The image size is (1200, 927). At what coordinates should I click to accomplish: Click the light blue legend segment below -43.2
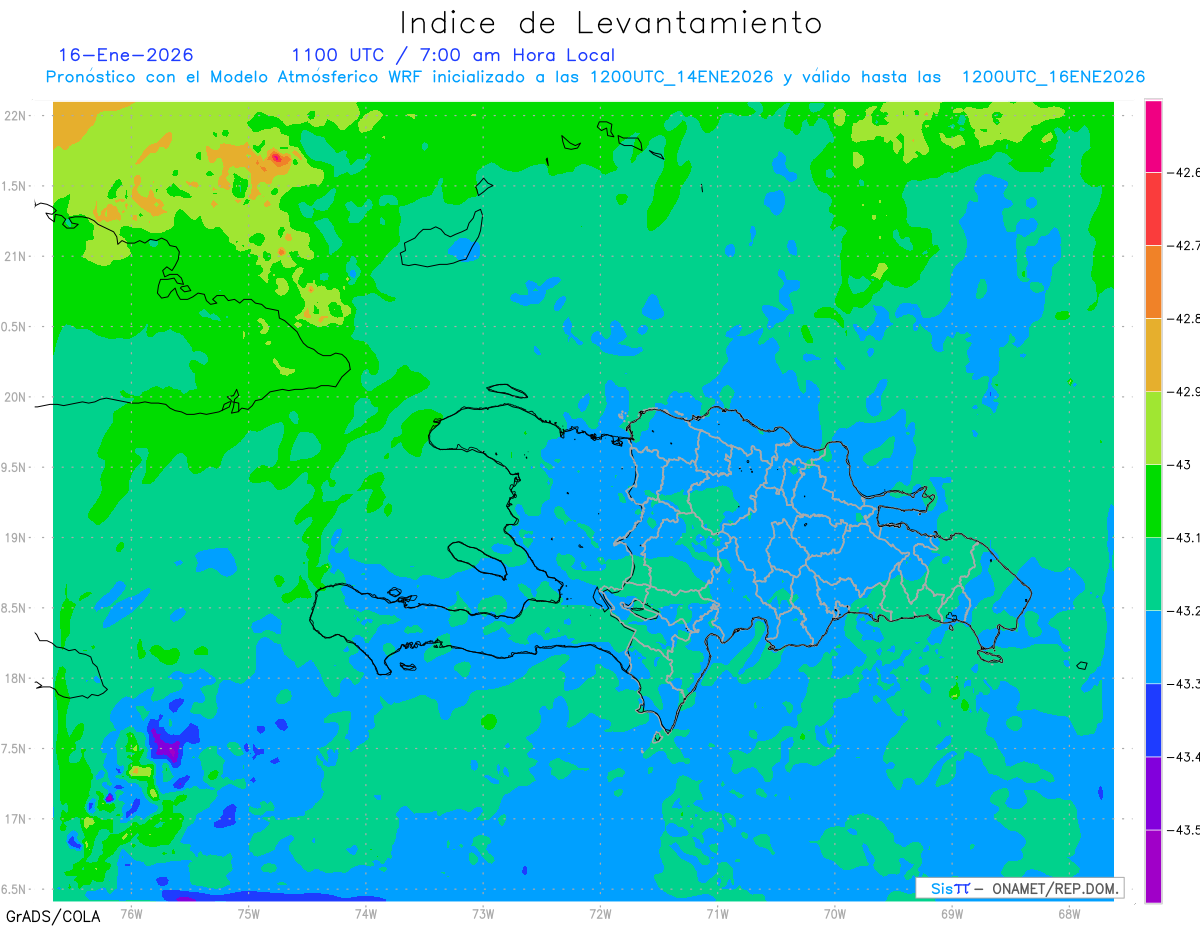(x=1153, y=646)
